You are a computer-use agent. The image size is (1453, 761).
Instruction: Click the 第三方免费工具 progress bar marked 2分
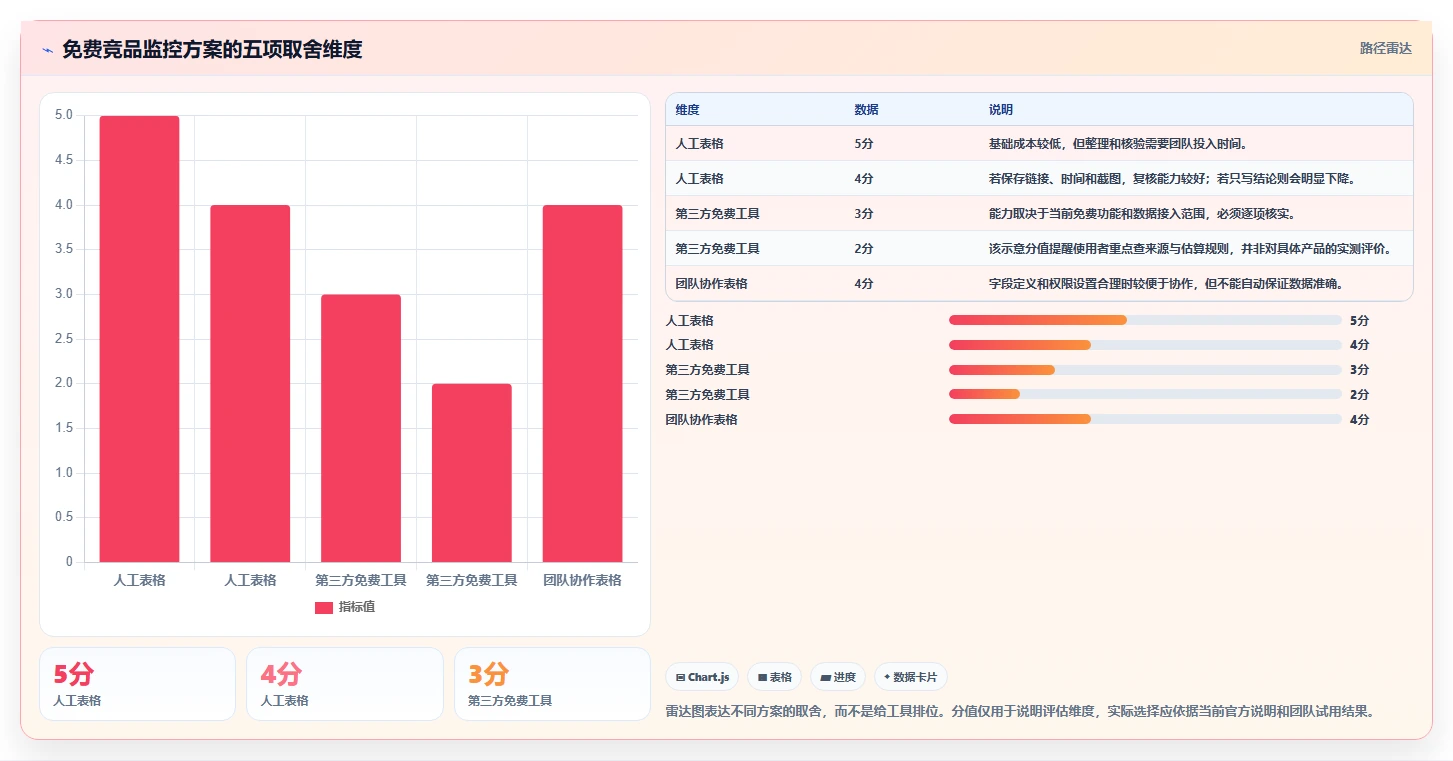(x=1145, y=395)
